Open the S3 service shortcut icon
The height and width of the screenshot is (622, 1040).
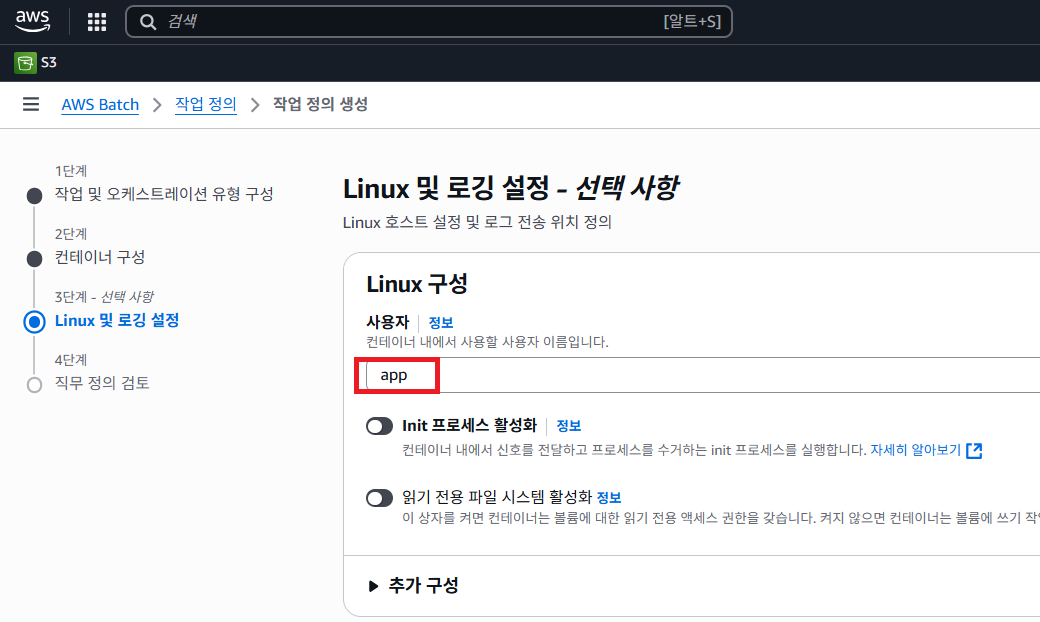click(x=25, y=63)
